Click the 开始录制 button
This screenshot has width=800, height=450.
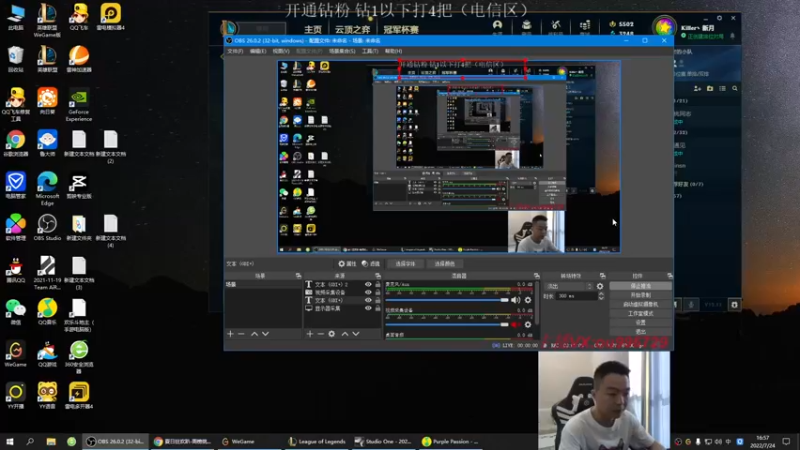(640, 295)
